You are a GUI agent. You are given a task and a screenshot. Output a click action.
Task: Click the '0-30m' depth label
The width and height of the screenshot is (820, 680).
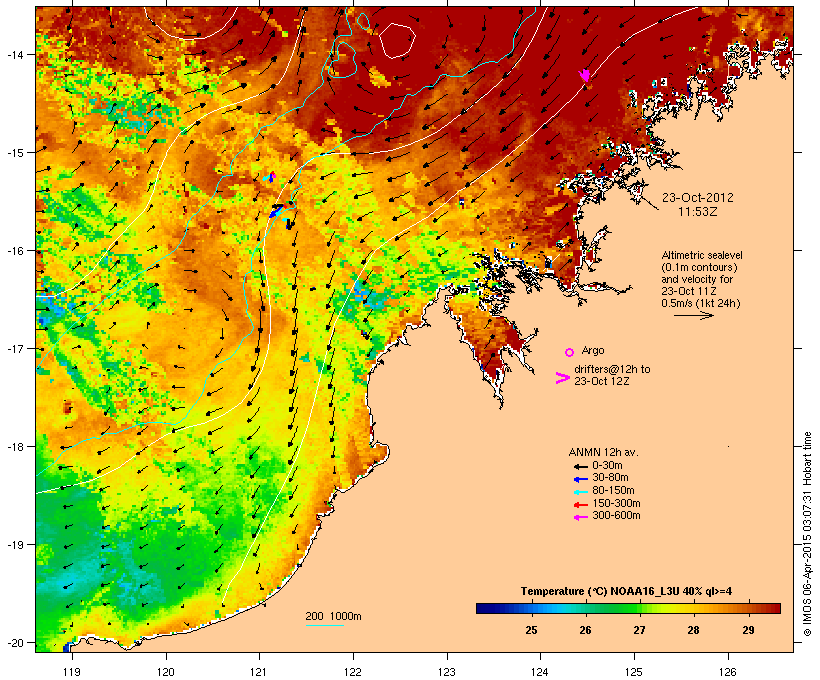click(x=607, y=466)
